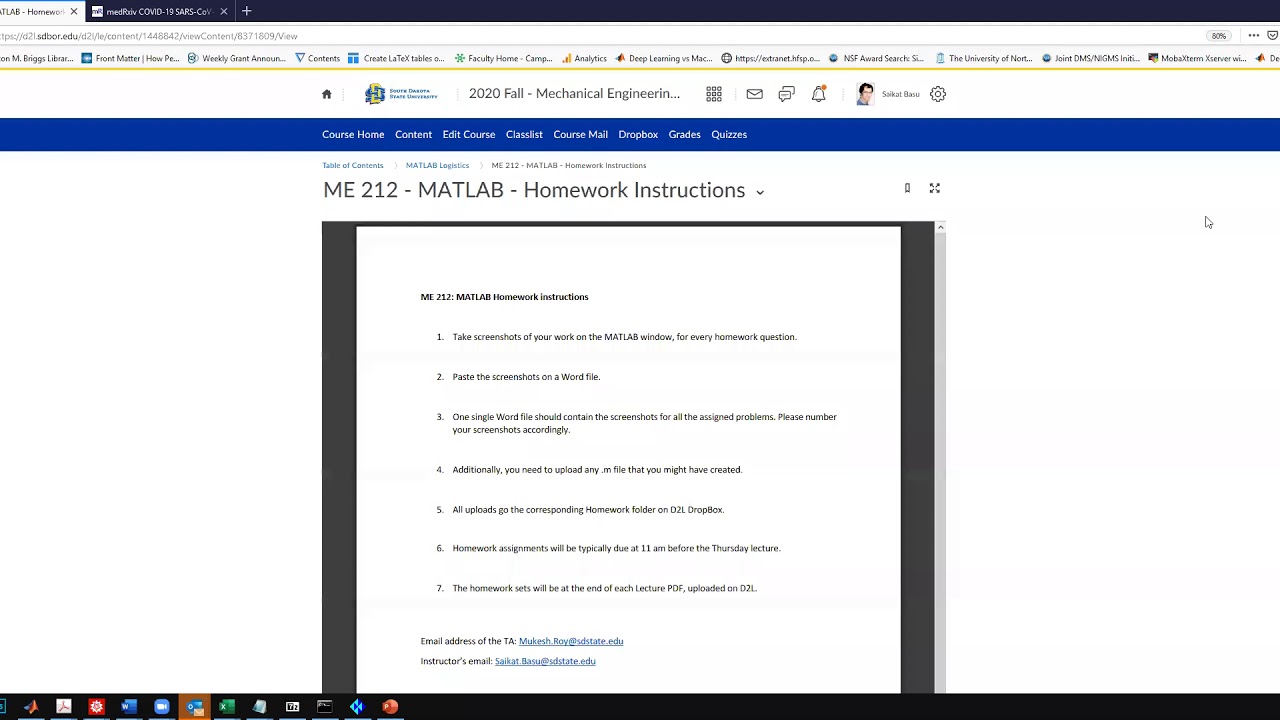Expand the Homework Instructions title dropdown
Screen dimensions: 1280x720
(760, 192)
